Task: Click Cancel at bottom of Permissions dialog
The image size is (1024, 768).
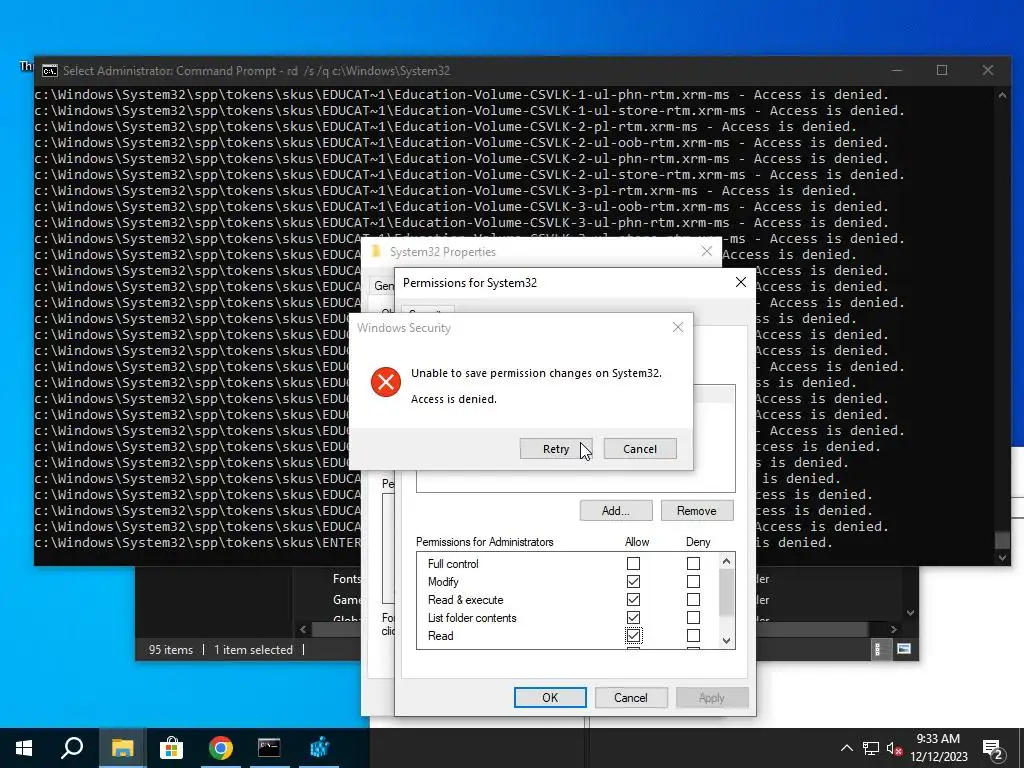Action: point(630,697)
